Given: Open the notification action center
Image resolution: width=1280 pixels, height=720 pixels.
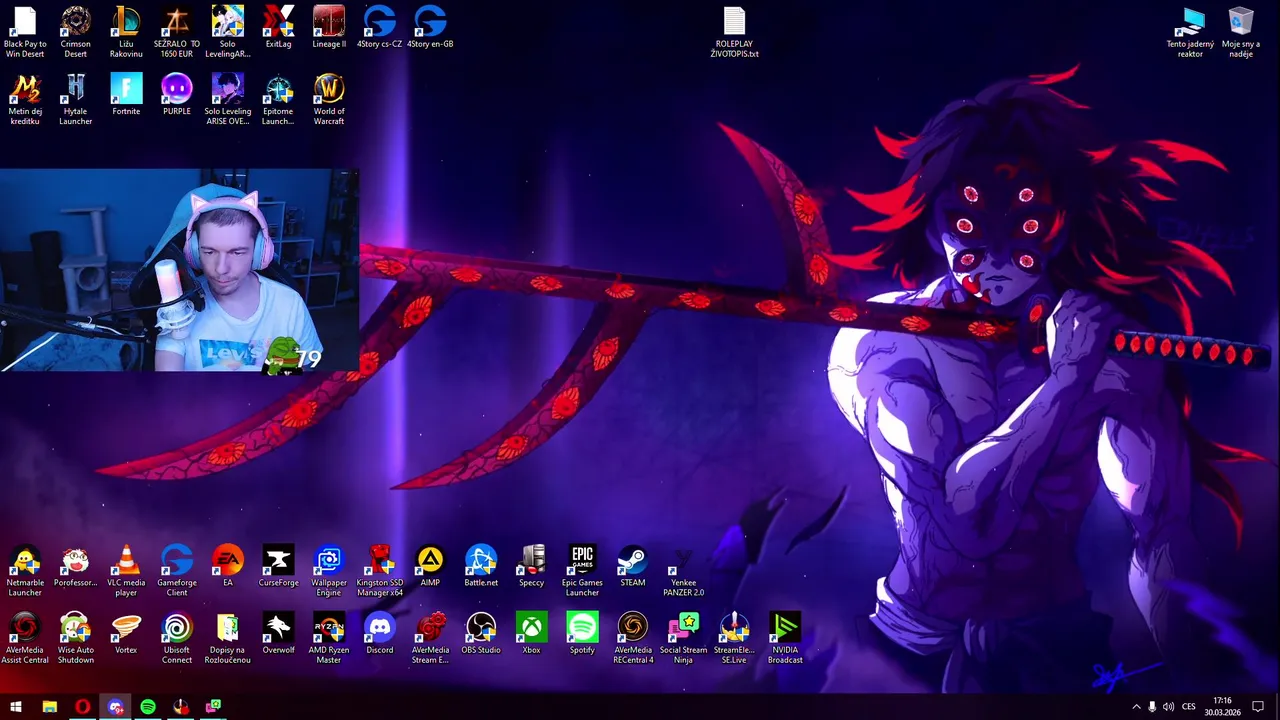Looking at the screenshot, I should (1257, 707).
